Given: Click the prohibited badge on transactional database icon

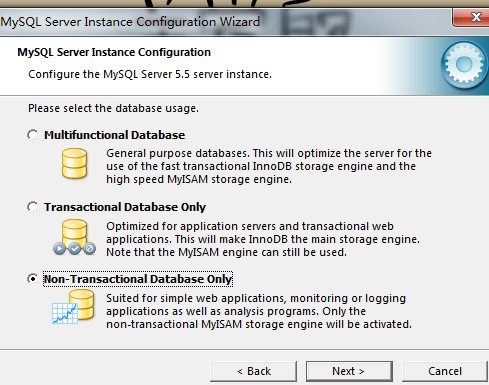Looking at the screenshot, I should pos(89,248).
